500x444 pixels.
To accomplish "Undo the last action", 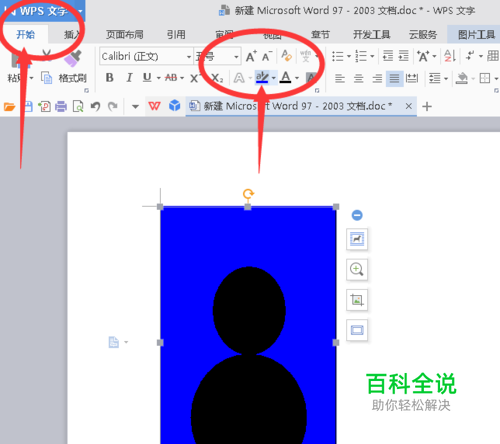I will tap(95, 107).
